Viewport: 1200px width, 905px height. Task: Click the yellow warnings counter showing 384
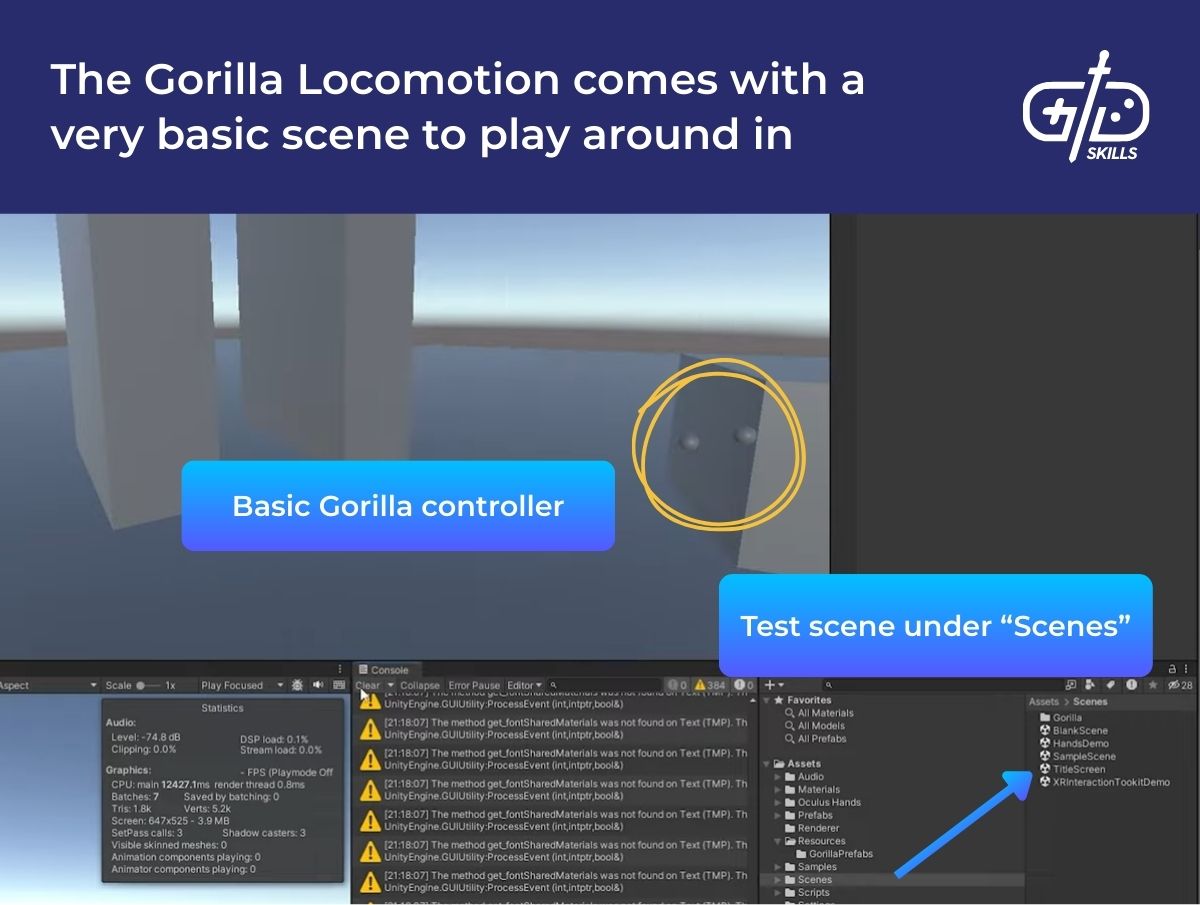[x=708, y=685]
